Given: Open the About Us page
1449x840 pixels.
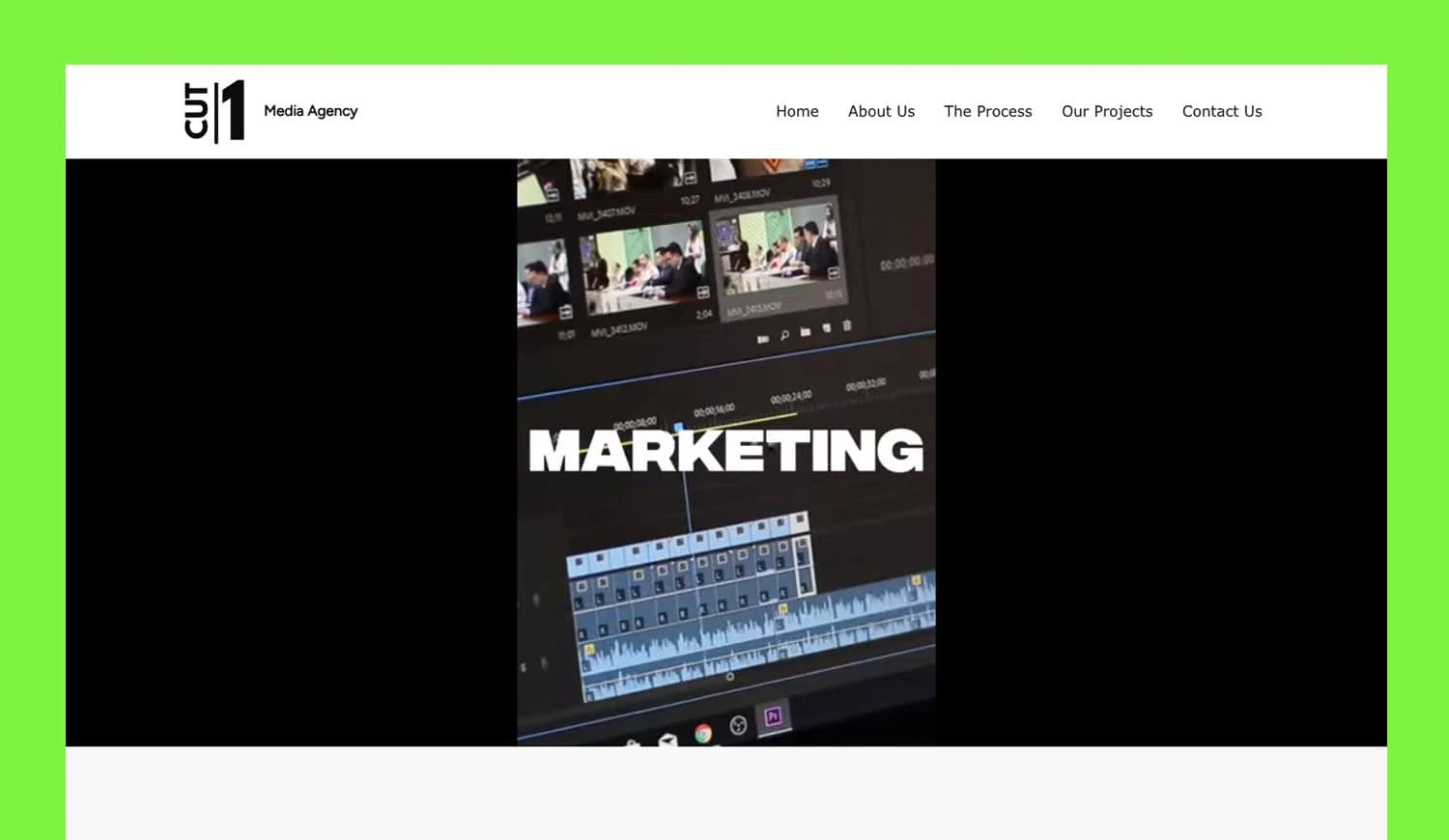Looking at the screenshot, I should tap(881, 111).
